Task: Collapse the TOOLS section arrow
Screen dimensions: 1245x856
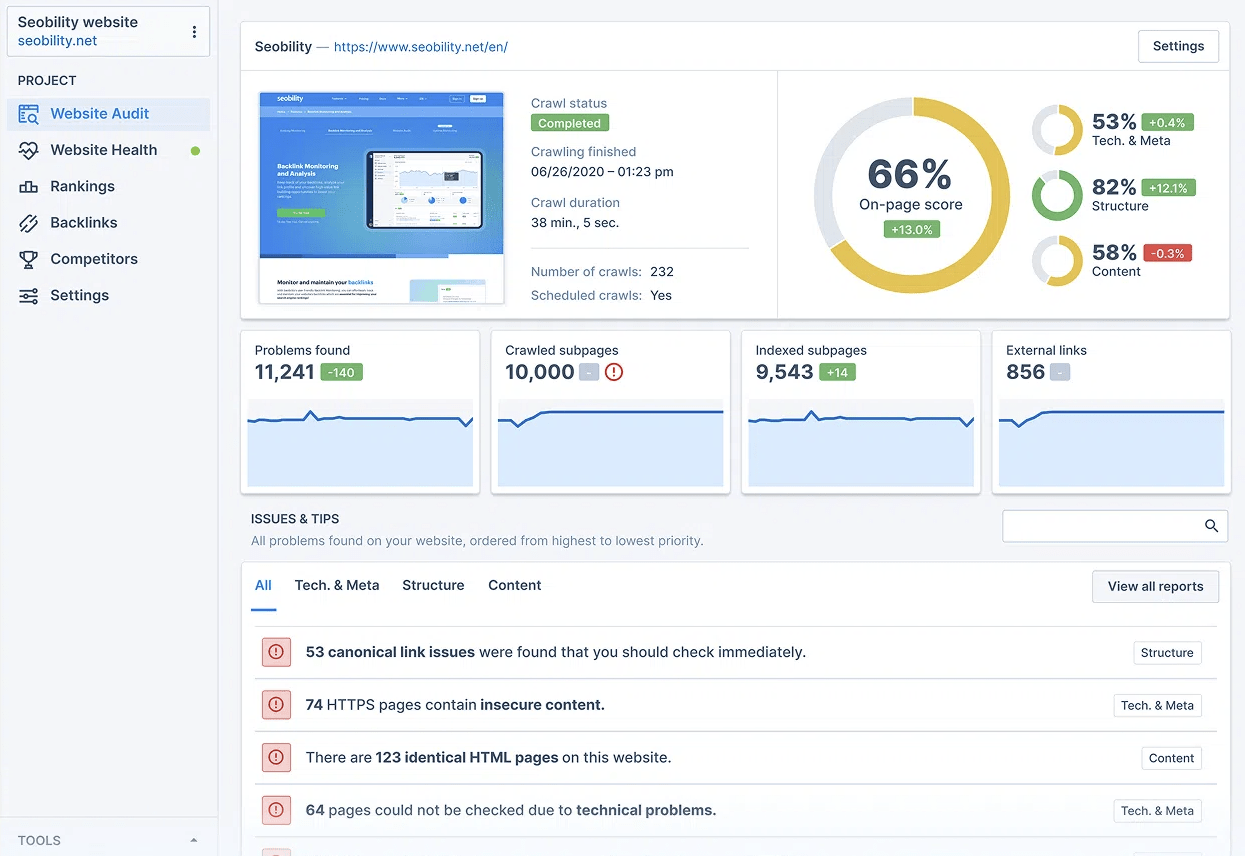Action: [x=194, y=840]
